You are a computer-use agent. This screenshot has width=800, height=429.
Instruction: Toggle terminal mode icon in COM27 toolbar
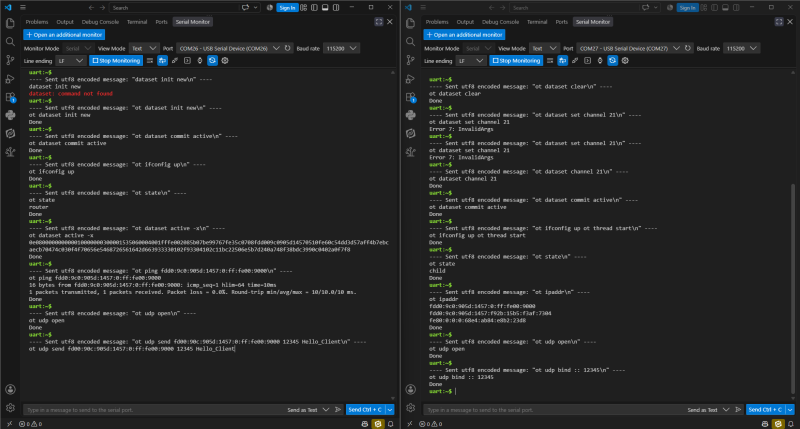tap(587, 61)
